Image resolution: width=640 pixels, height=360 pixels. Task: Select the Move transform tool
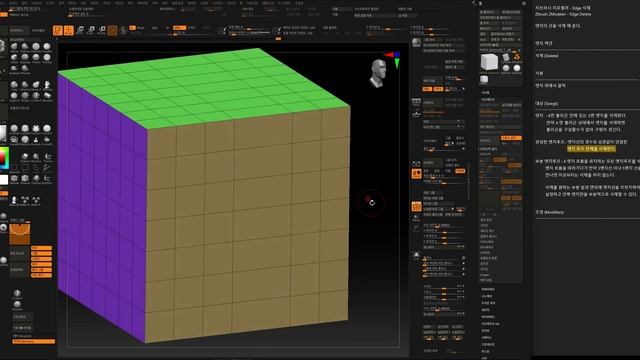click(80, 30)
